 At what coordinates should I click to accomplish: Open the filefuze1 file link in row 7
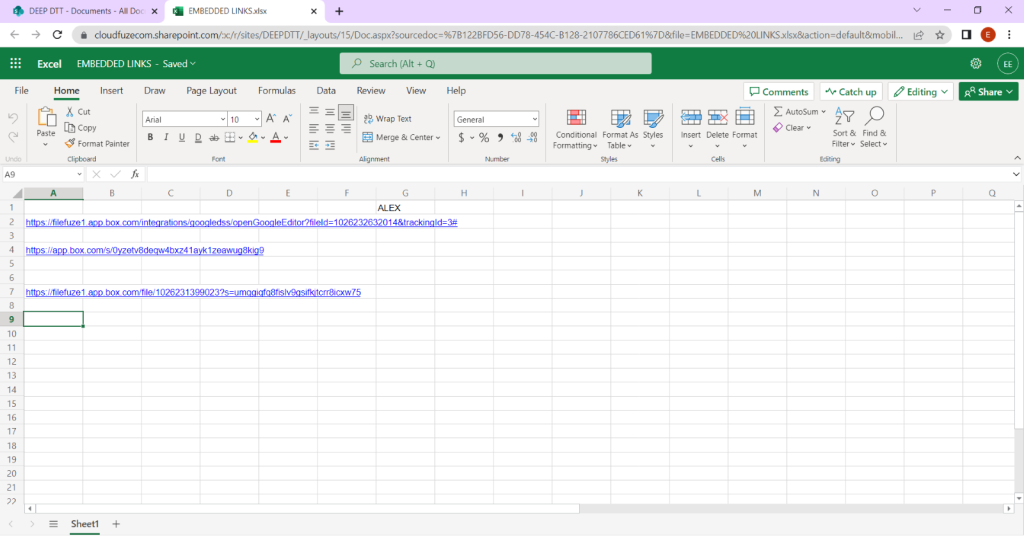click(193, 293)
